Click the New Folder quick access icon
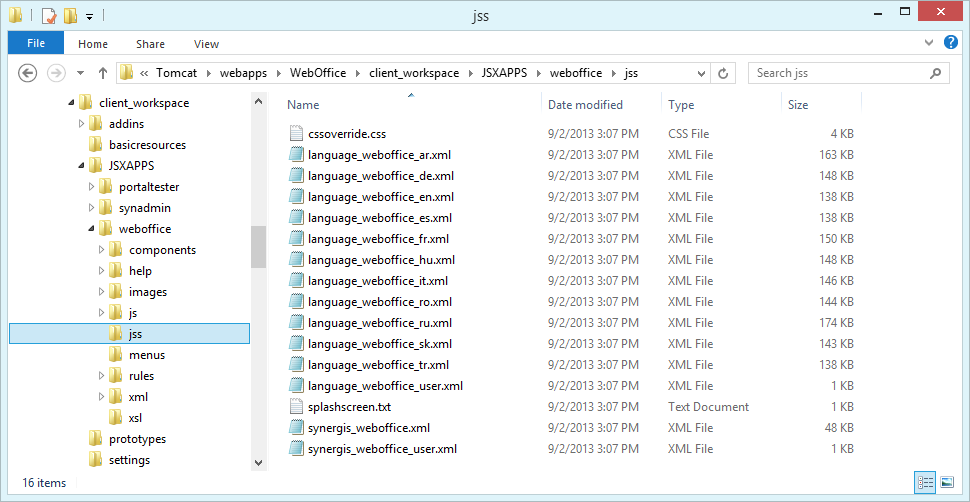Screen dimensions: 970x502 [71, 15]
